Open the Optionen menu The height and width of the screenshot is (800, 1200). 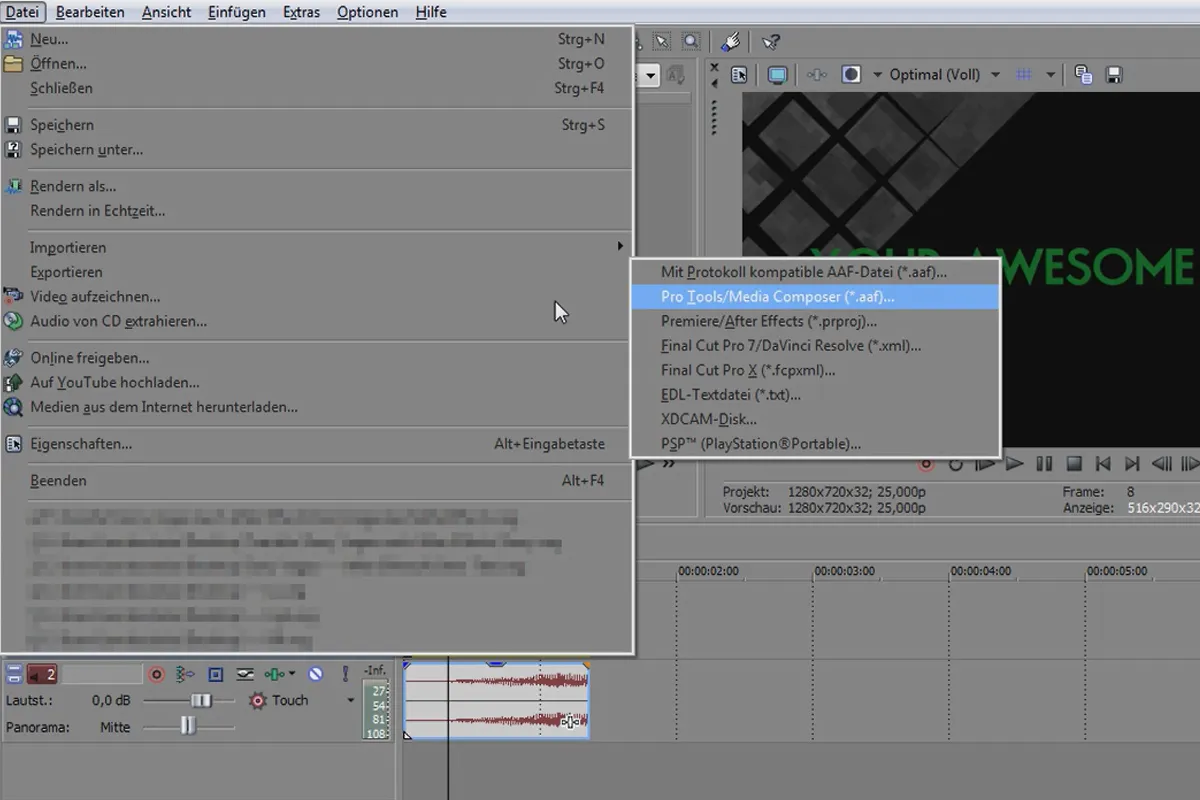coord(367,12)
